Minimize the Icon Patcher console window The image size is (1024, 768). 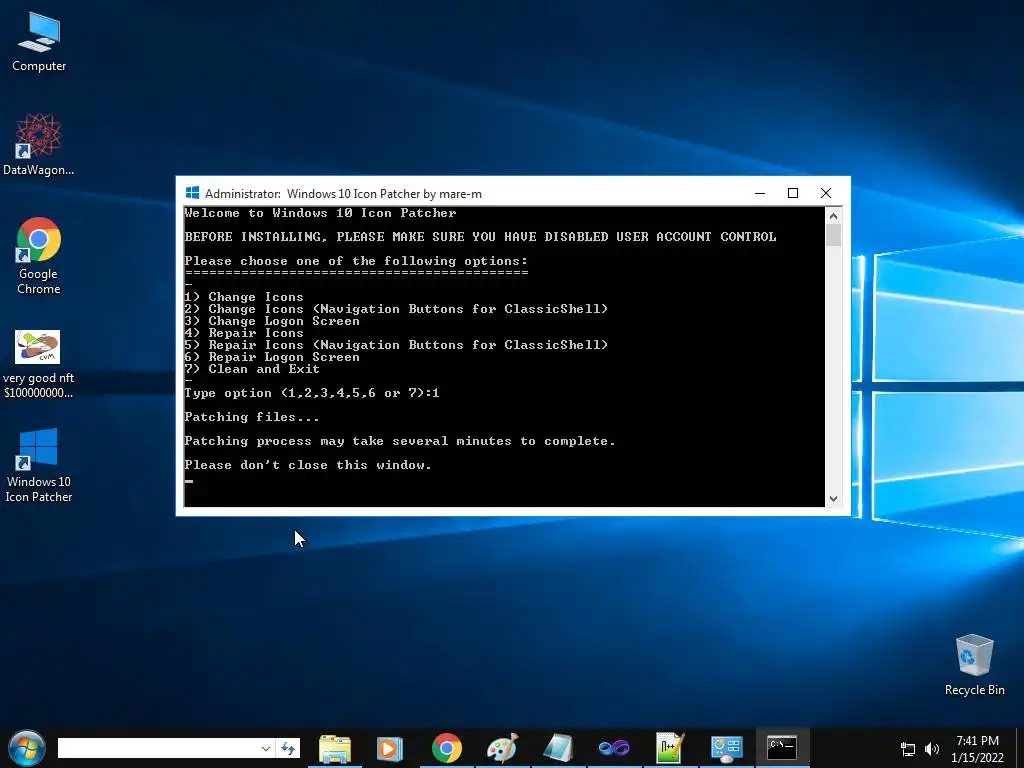(760, 193)
